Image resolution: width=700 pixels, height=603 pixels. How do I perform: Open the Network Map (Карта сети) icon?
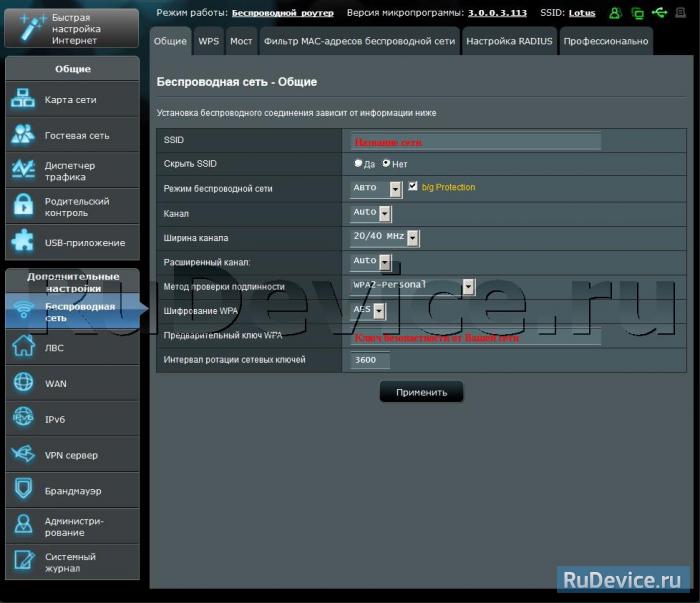click(23, 100)
